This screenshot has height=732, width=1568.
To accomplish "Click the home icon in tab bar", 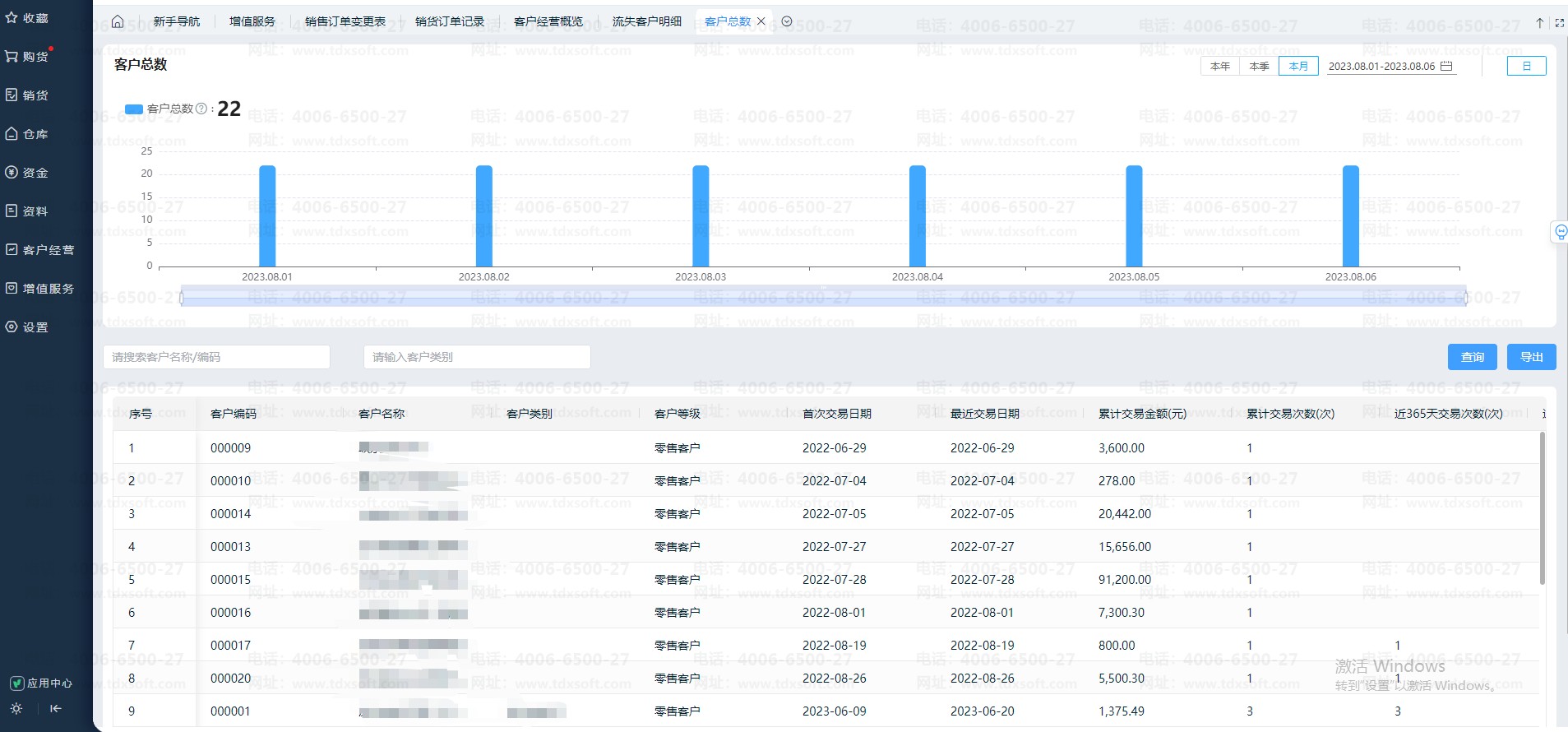I will tap(118, 21).
